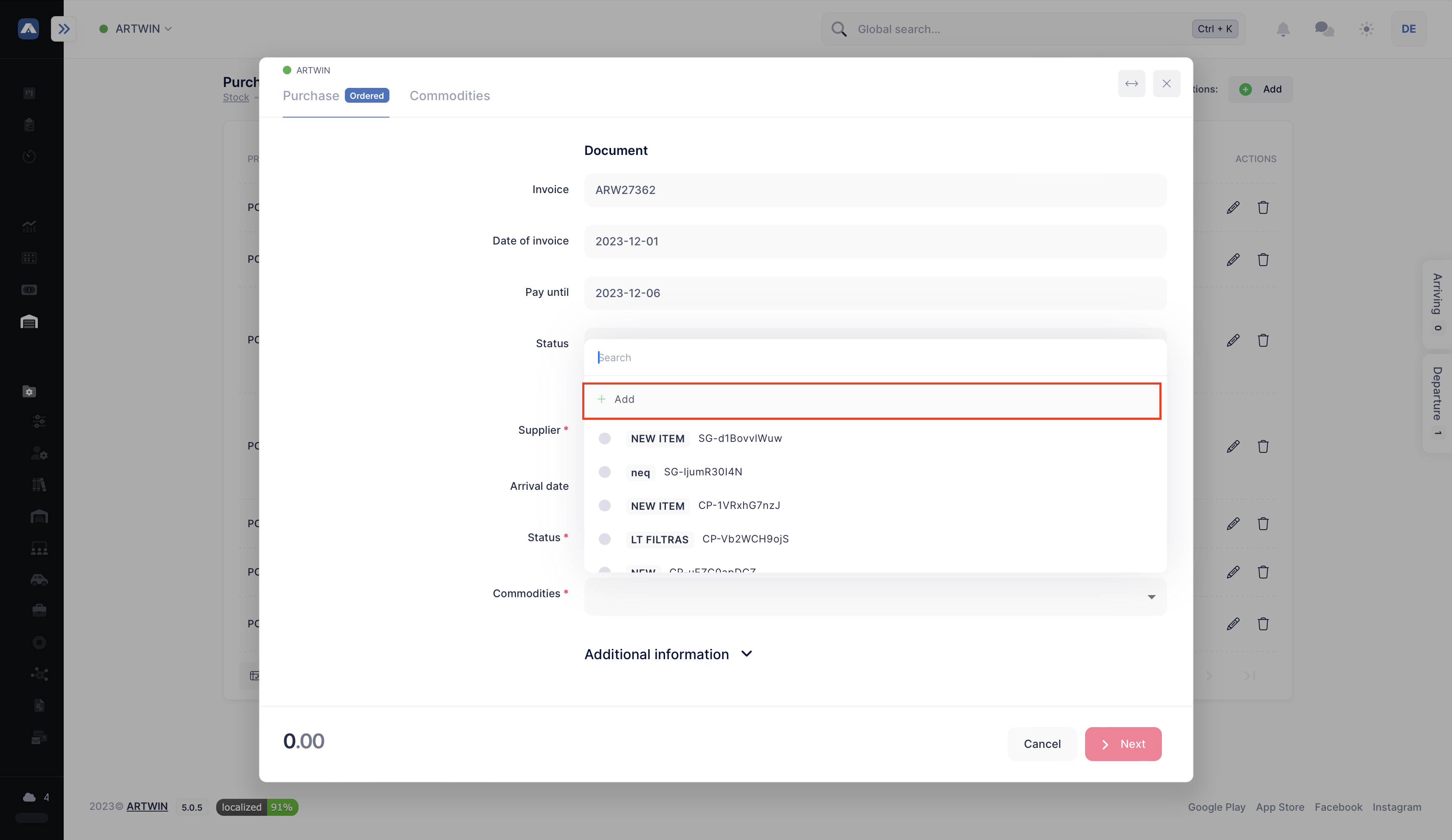Select the LT FILTRAS radio option
The width and height of the screenshot is (1452, 840).
pos(604,539)
